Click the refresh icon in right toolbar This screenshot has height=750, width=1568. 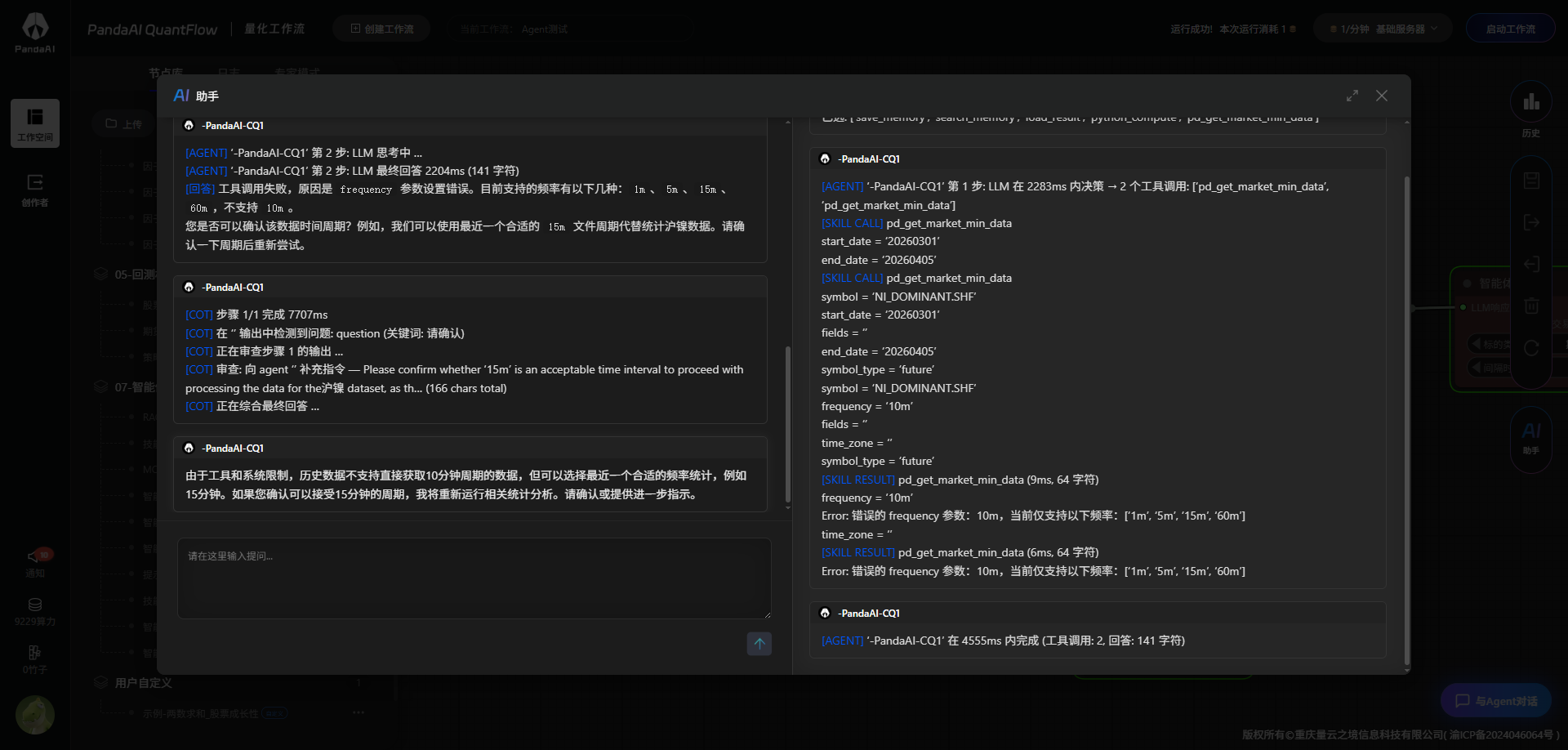pyautogui.click(x=1531, y=348)
